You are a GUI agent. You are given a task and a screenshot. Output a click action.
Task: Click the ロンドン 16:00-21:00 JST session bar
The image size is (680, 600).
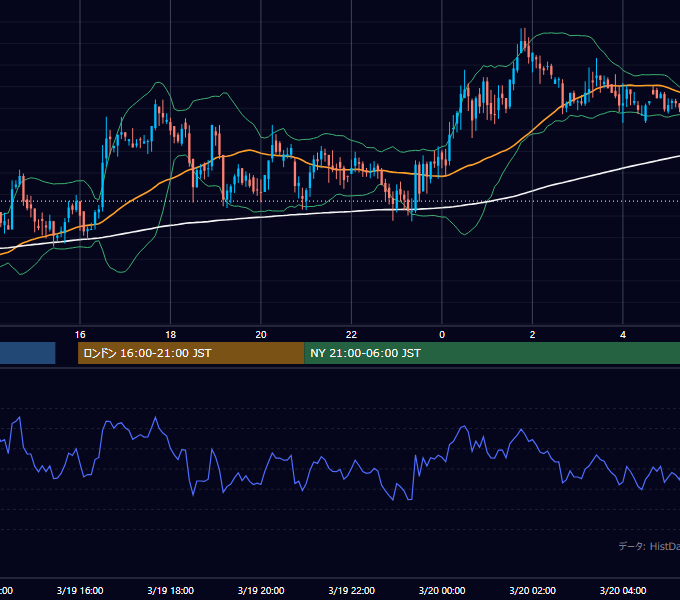pos(191,353)
